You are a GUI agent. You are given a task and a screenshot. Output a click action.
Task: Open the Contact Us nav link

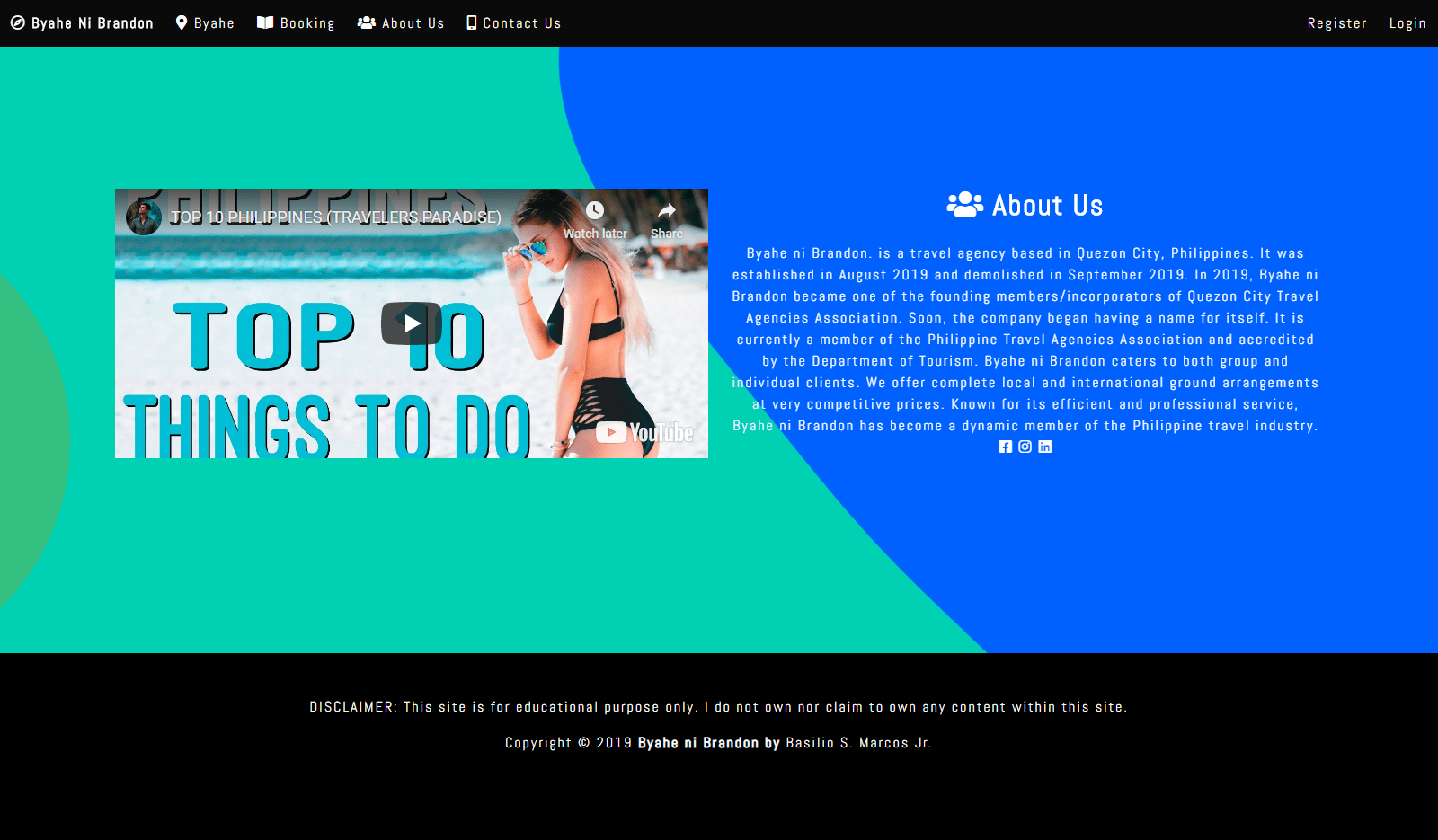513,23
